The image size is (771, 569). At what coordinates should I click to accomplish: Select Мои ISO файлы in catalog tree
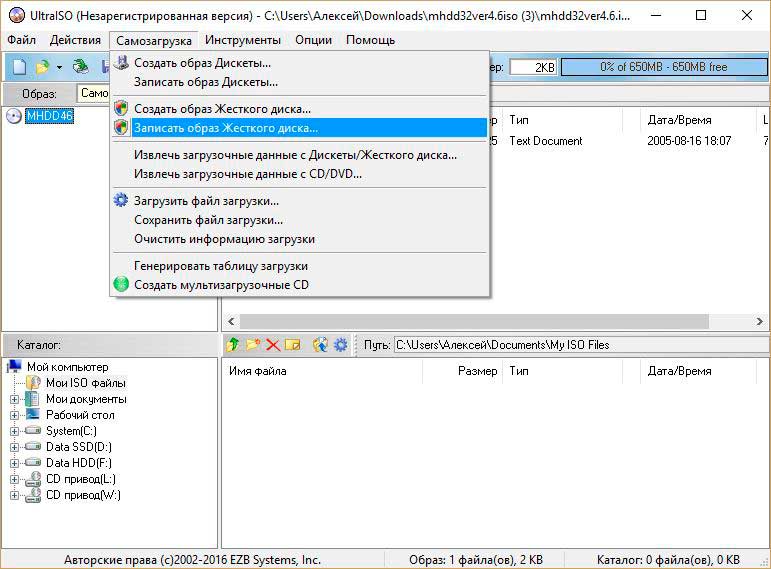86,383
